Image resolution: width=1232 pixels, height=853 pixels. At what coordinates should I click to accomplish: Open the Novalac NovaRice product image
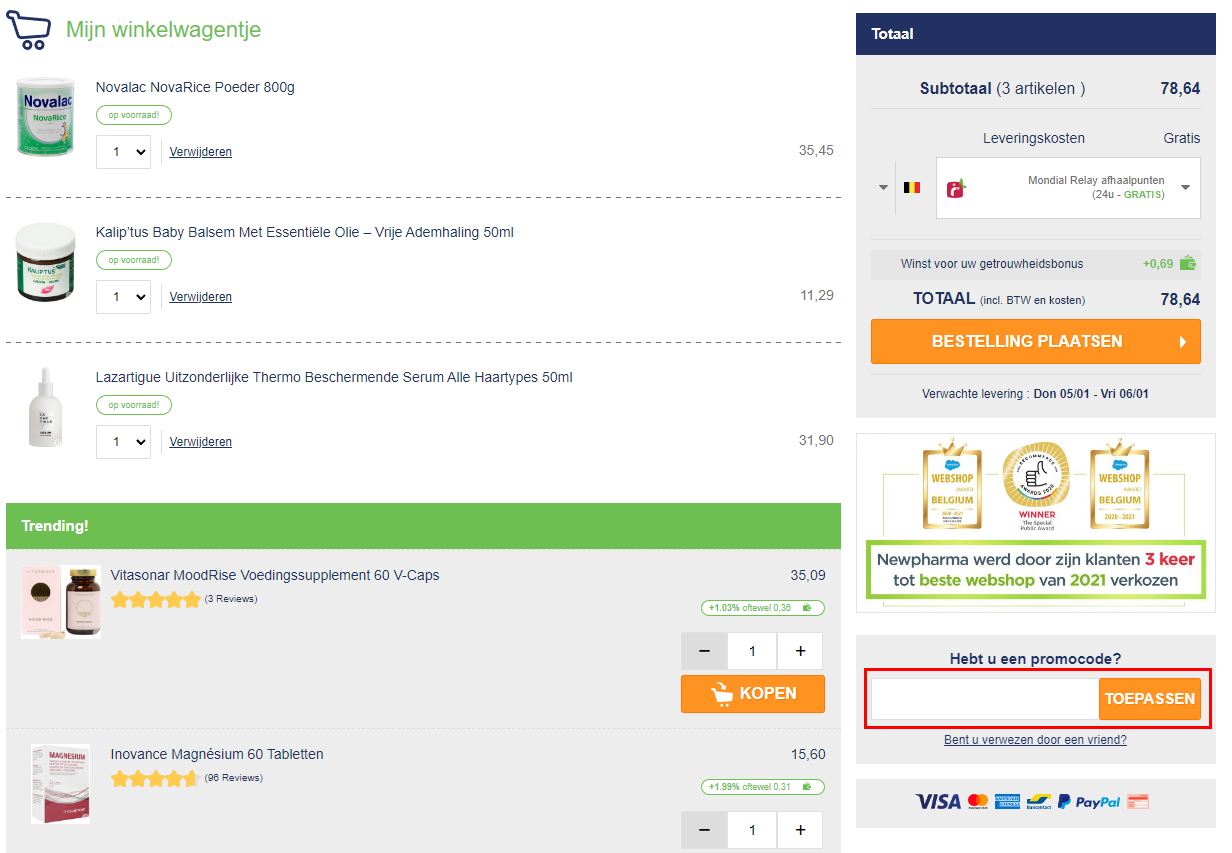(46, 119)
